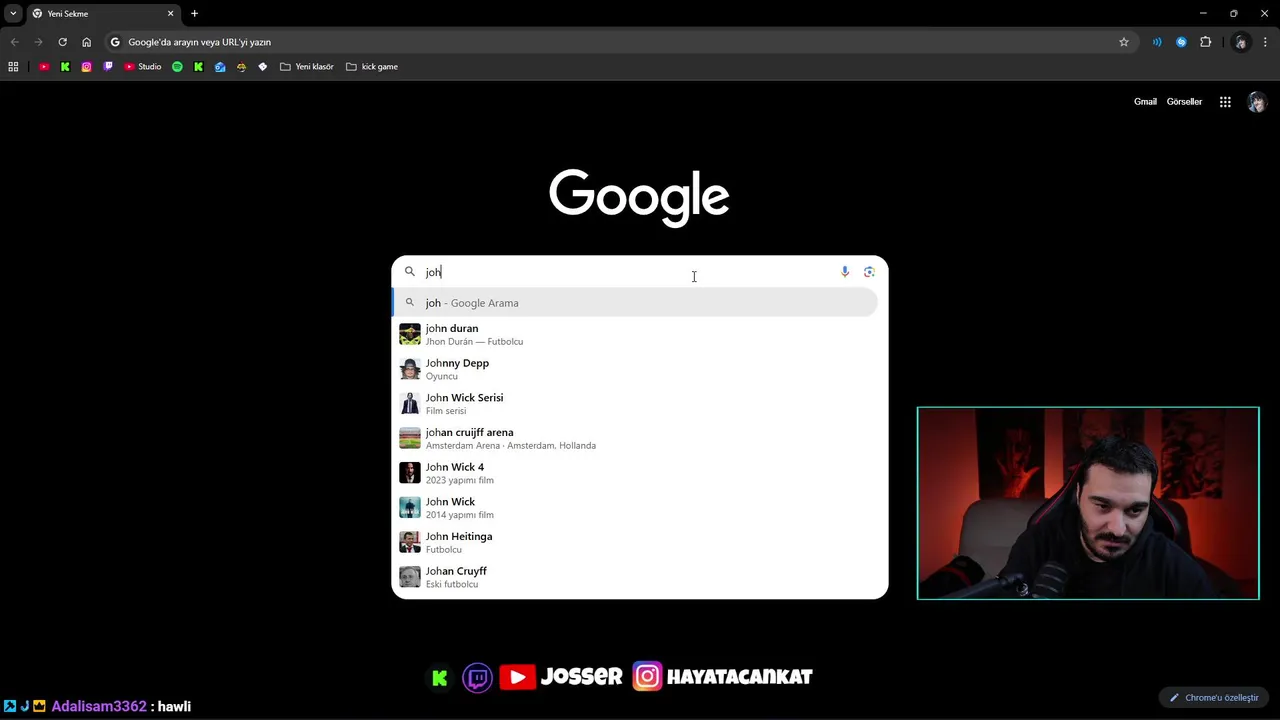Open the Chrome profile avatar in toolbar

point(1241,42)
